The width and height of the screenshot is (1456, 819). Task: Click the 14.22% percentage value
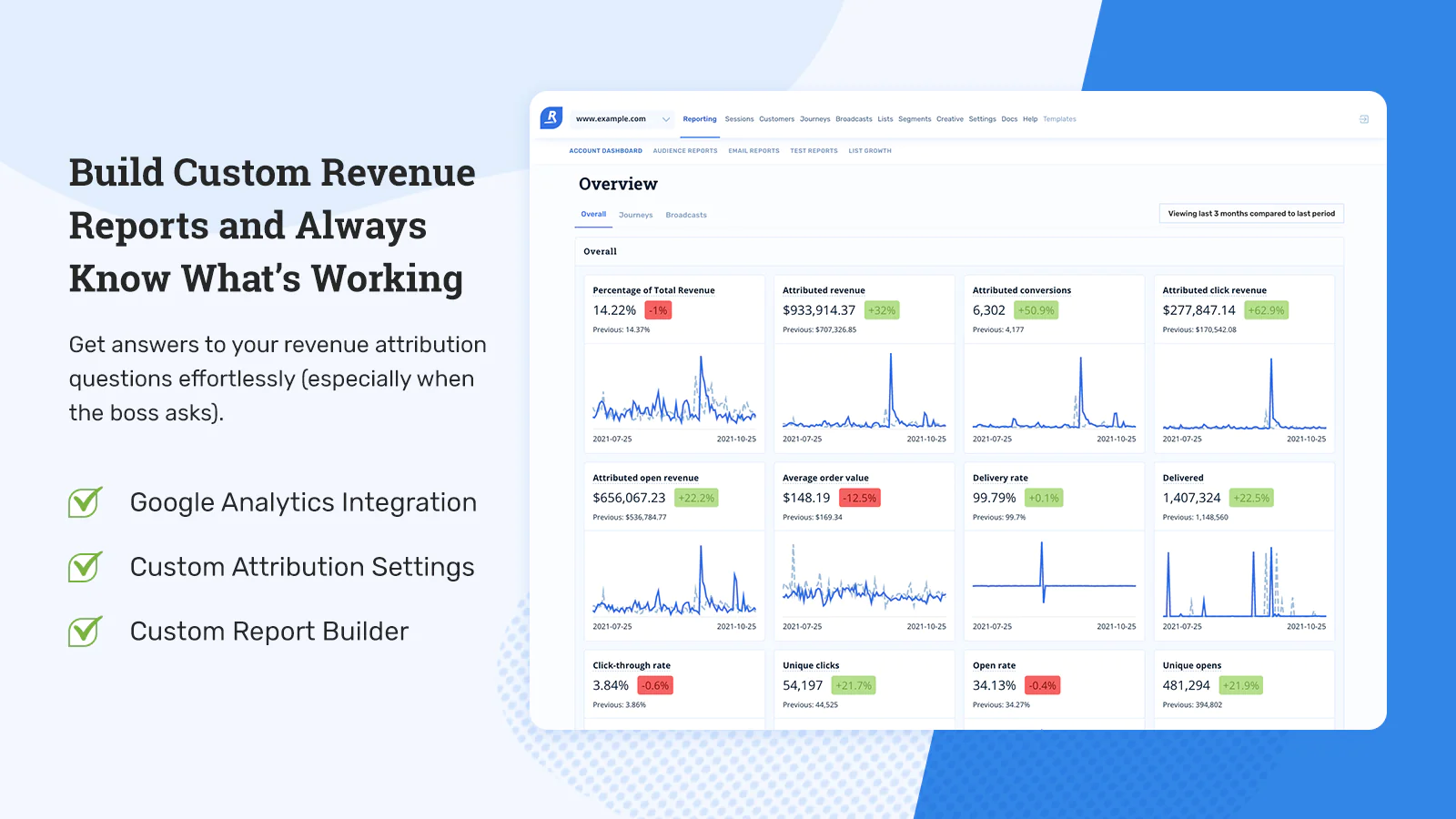[x=614, y=310]
